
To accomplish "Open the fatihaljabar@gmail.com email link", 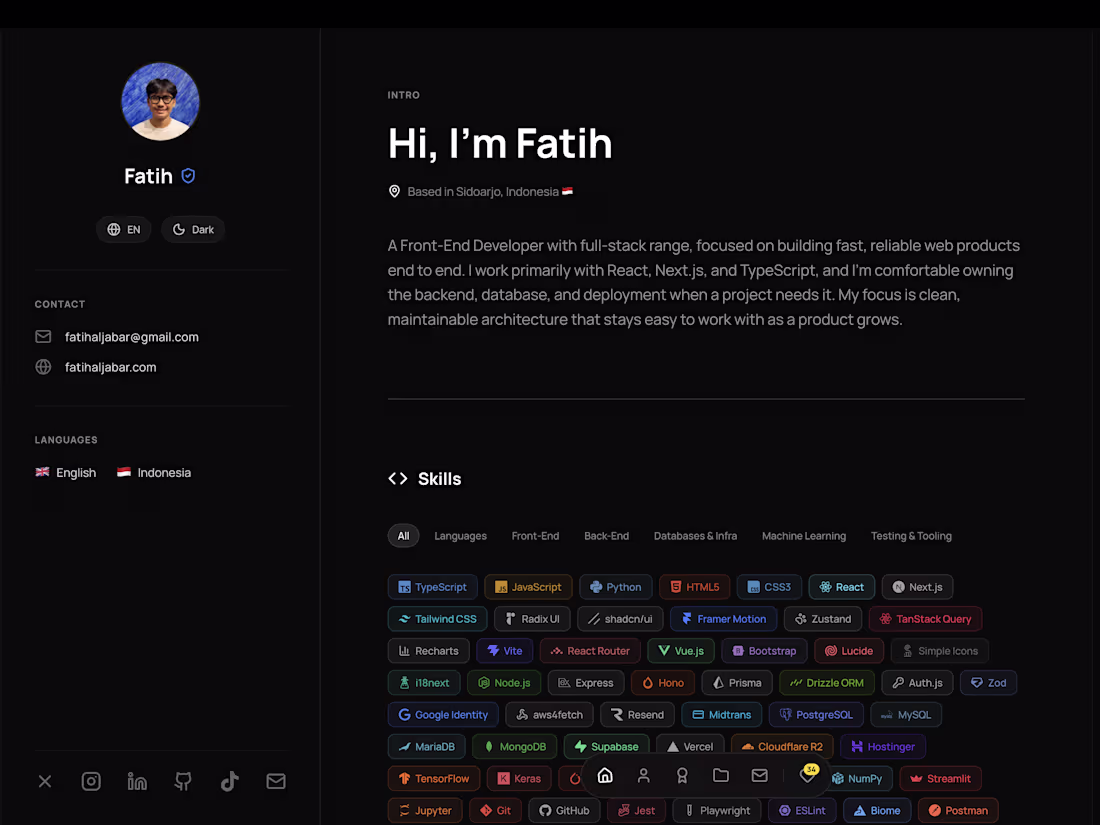I will 131,337.
